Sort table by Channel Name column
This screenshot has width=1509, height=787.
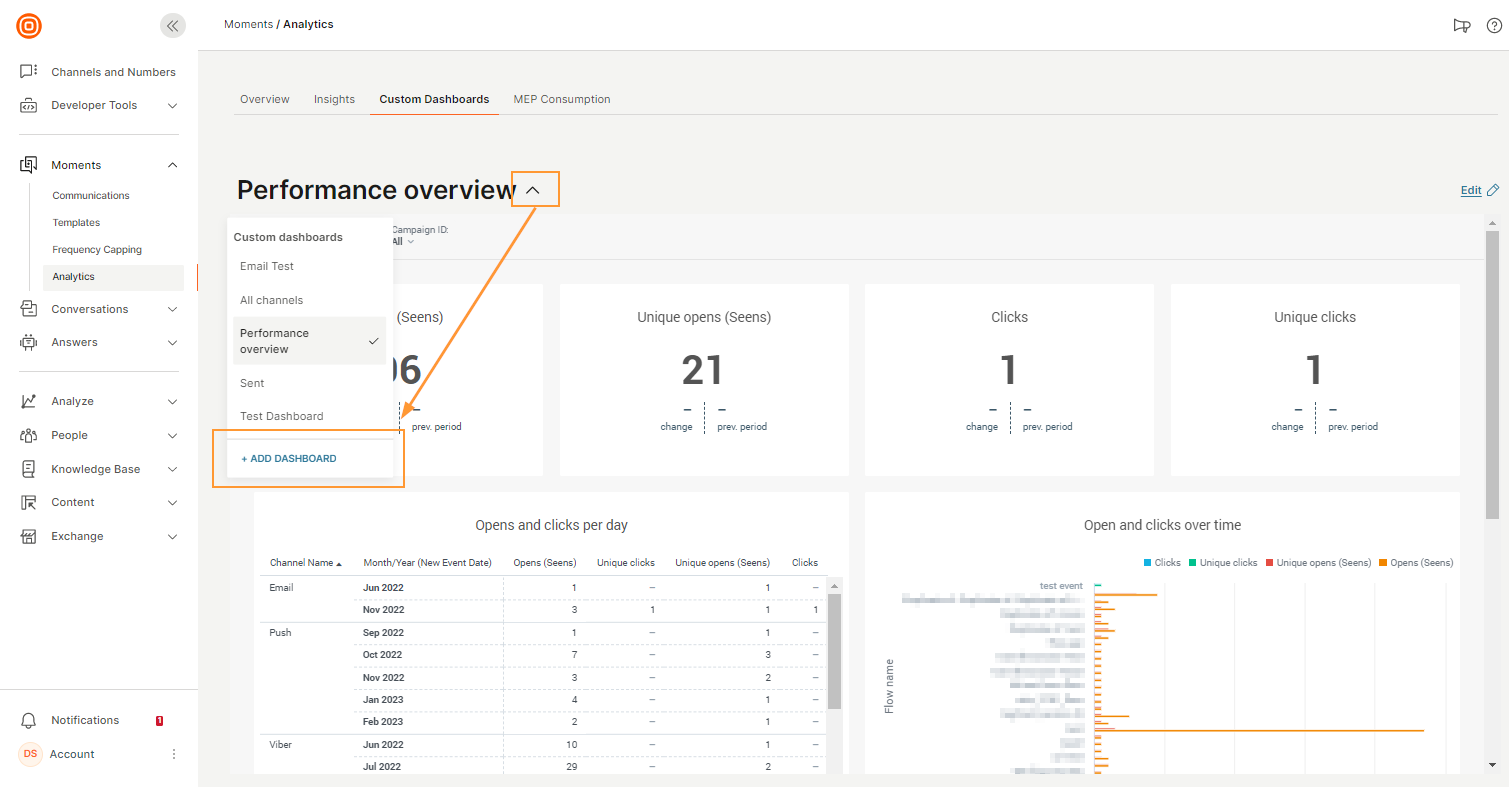click(x=305, y=563)
